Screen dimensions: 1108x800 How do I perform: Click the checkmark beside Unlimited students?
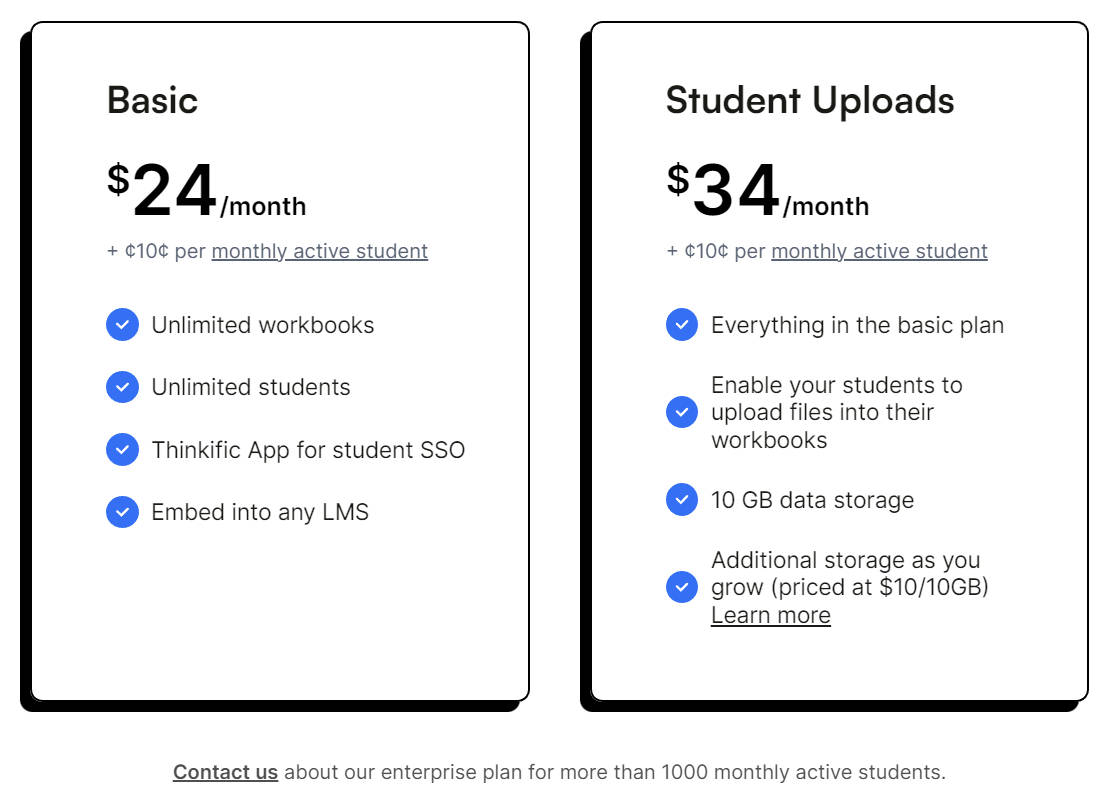coord(122,387)
